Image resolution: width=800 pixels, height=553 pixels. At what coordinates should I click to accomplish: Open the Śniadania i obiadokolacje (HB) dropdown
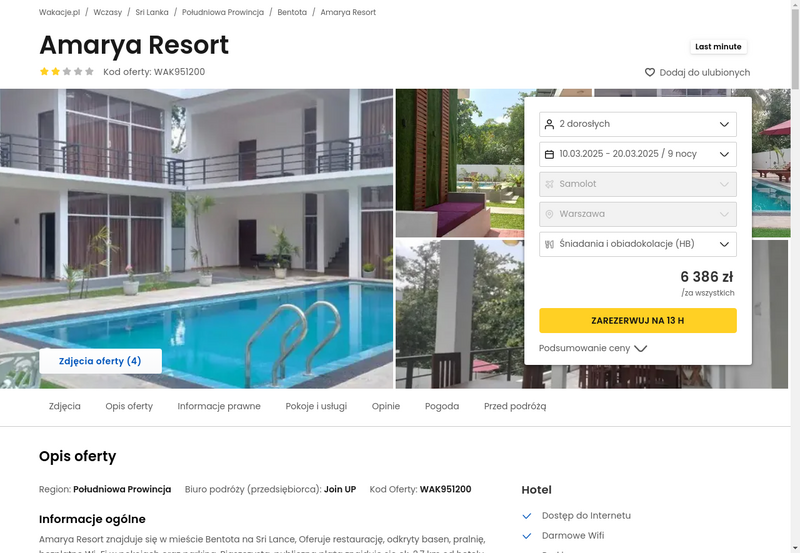(x=638, y=244)
